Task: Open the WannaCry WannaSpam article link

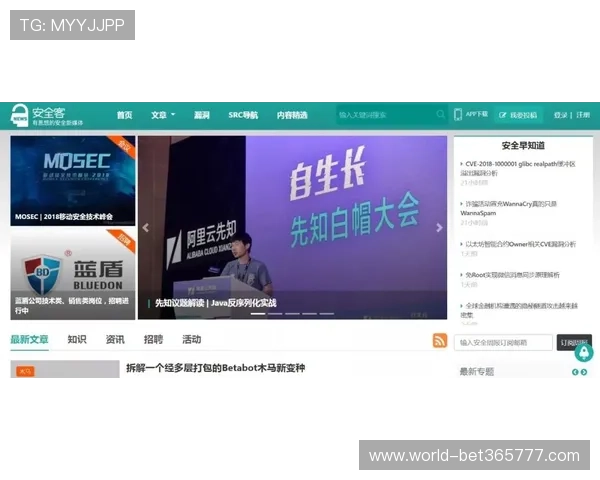Action: (x=508, y=208)
